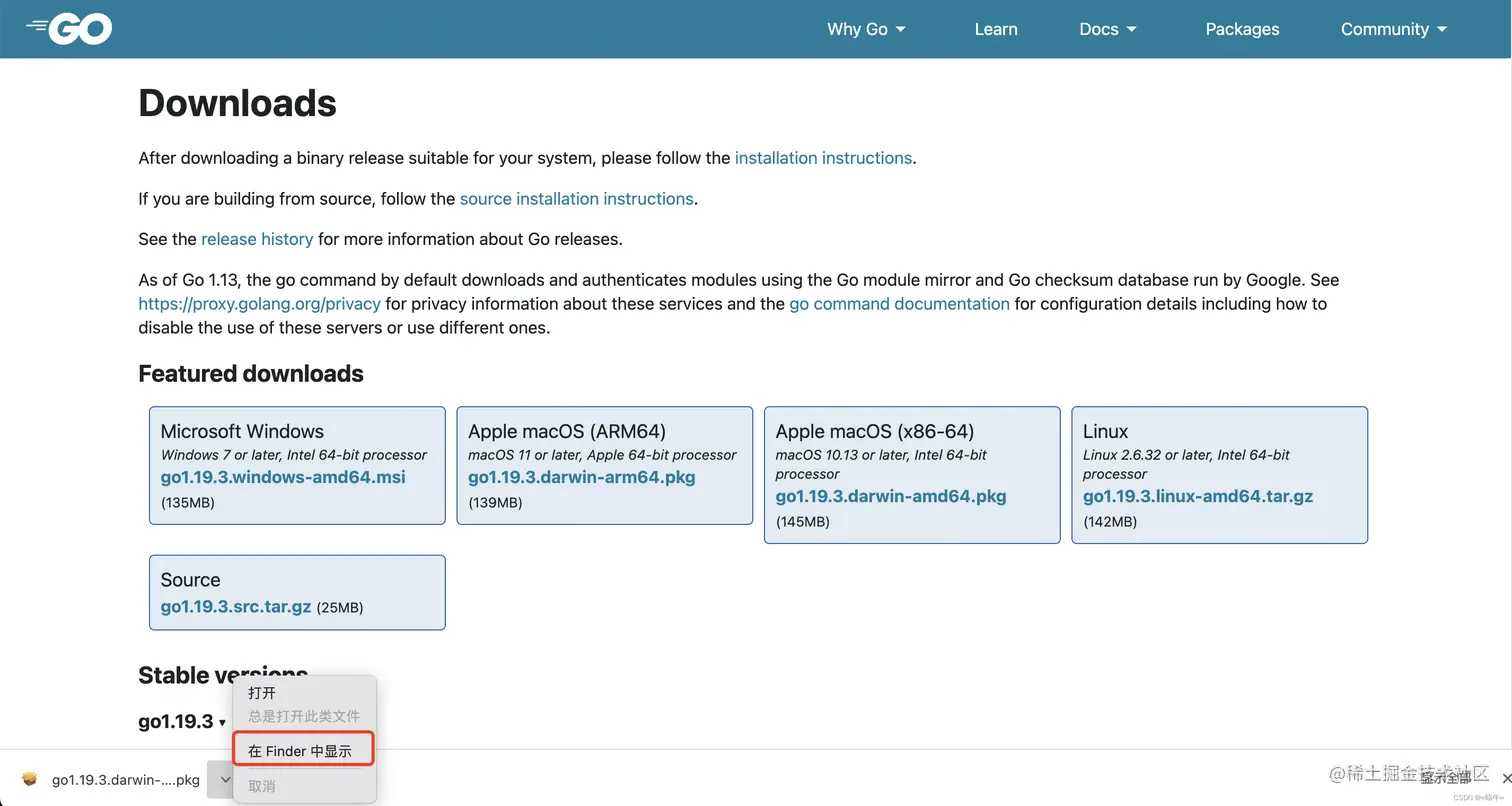Click the Apple macOS (ARM64) card title
The image size is (1512, 806).
click(567, 431)
